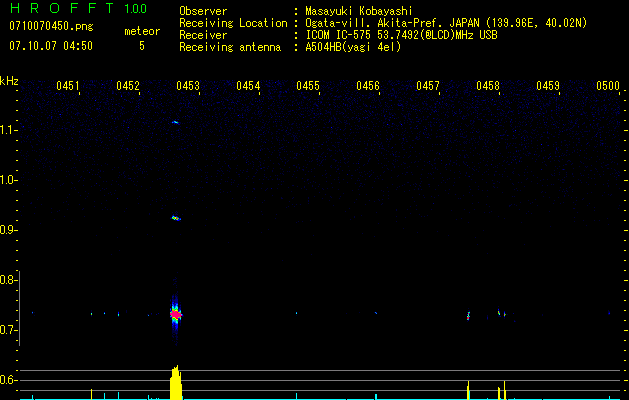Click the tall yellow power bar near 0453

(x=176, y=383)
